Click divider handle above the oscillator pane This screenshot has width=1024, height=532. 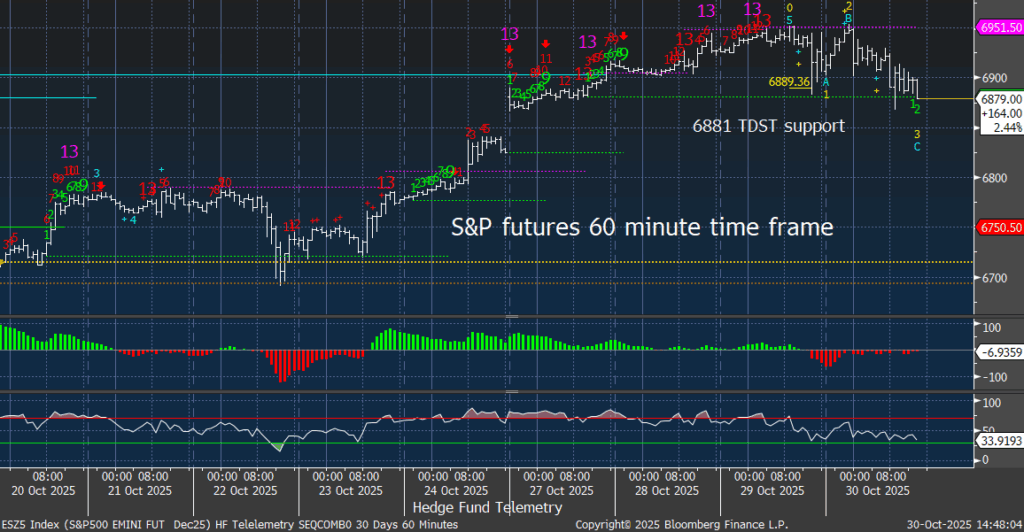point(512,389)
